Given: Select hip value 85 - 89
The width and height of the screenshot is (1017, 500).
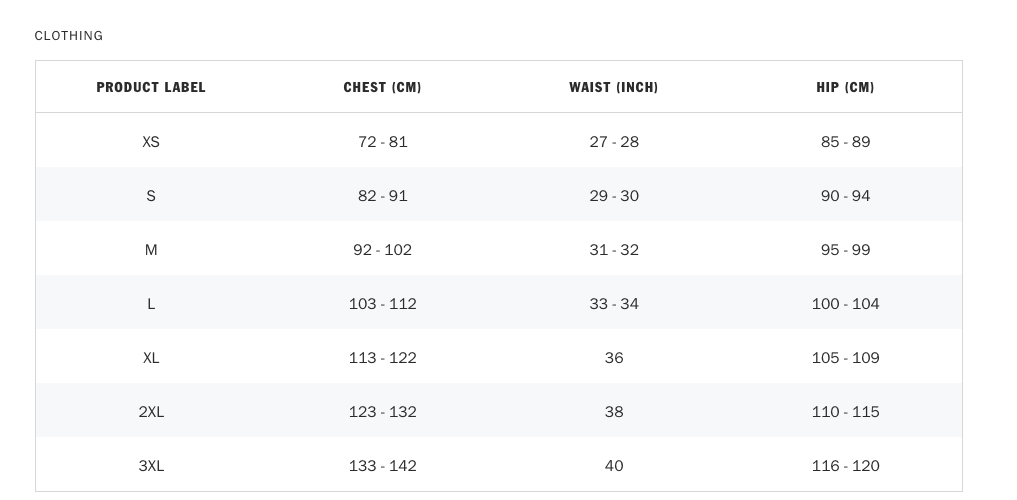Looking at the screenshot, I should pyautogui.click(x=845, y=142).
